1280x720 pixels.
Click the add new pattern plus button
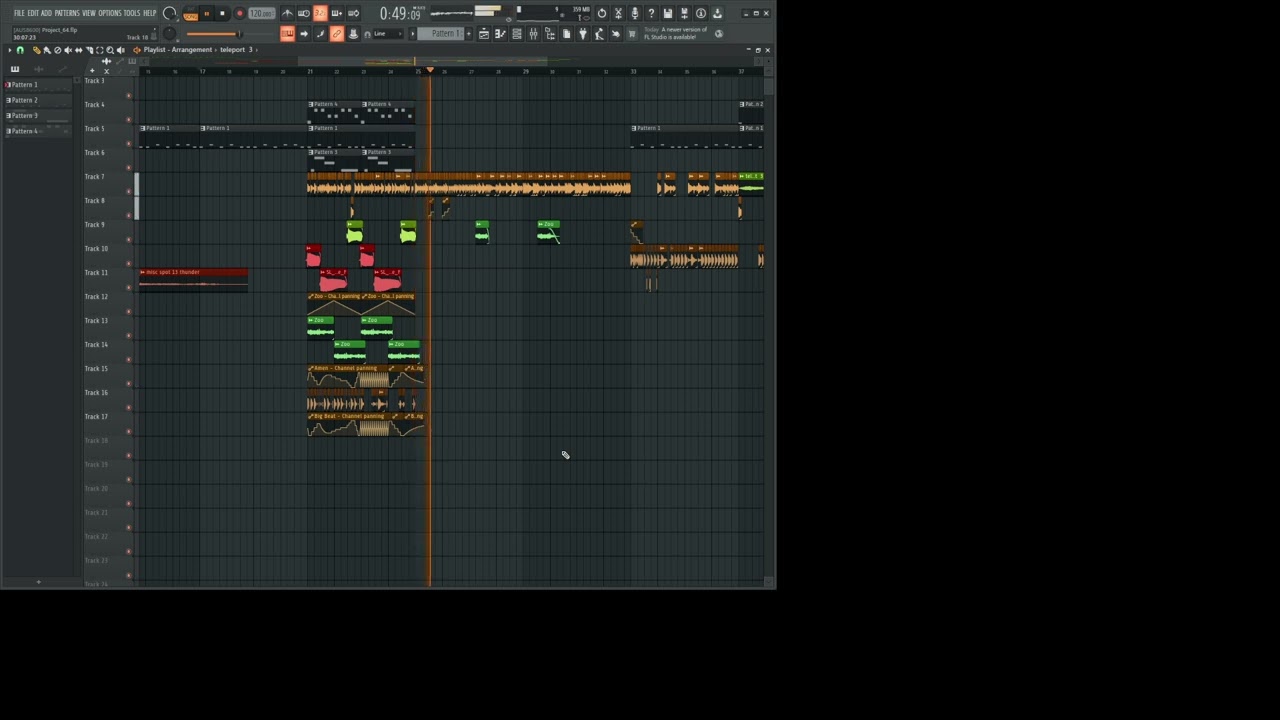click(469, 33)
